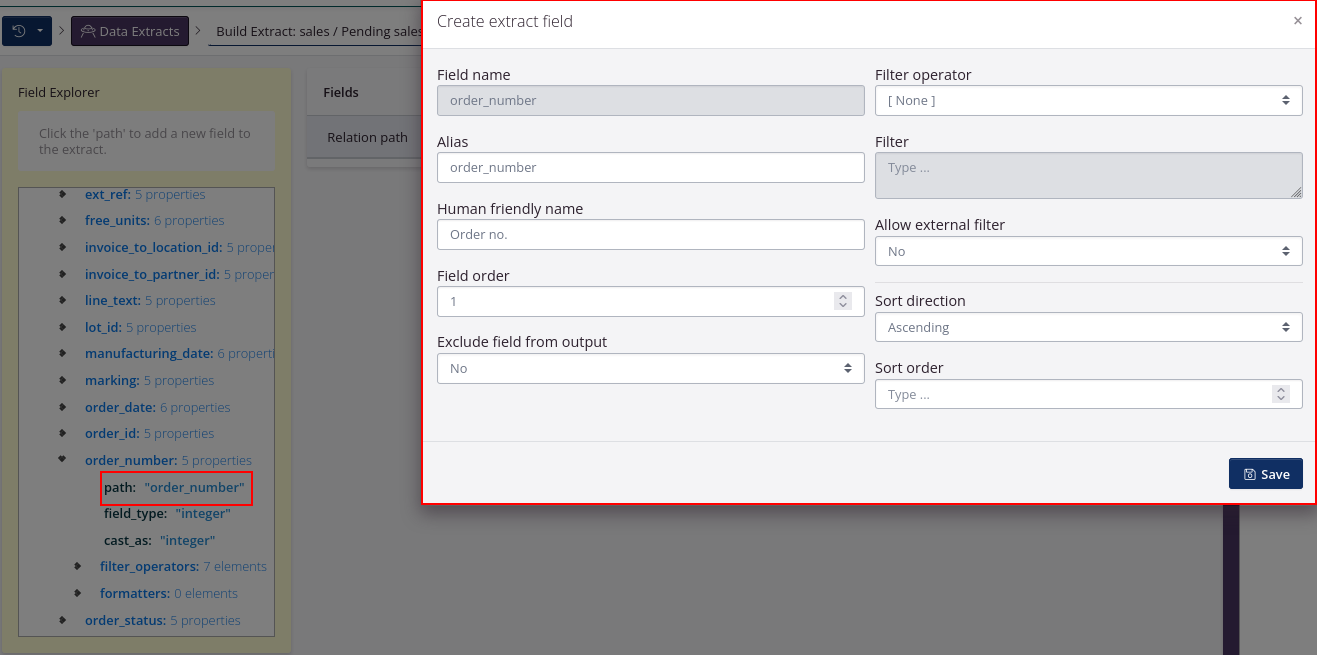Open the Exclude field from output dropdown

click(x=650, y=368)
